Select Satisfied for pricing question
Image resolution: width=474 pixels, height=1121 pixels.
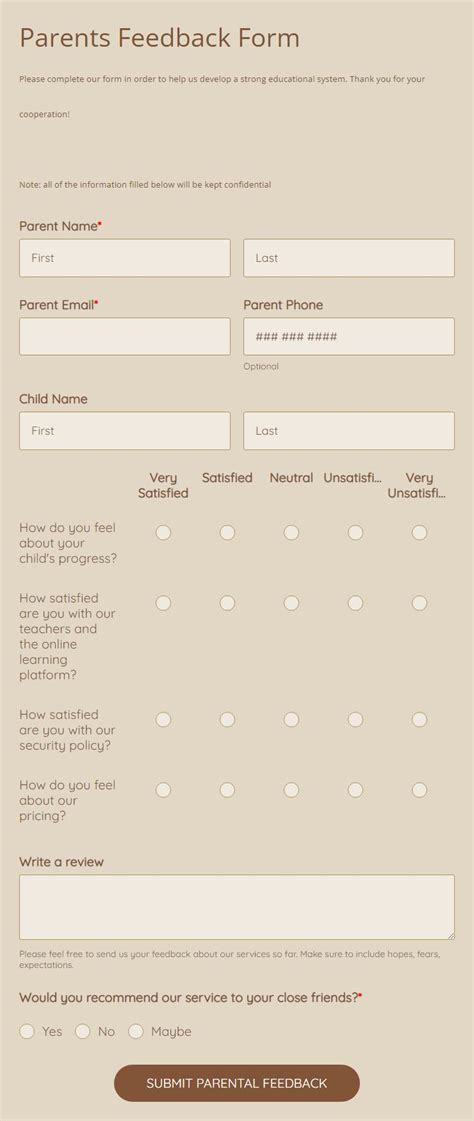point(227,790)
